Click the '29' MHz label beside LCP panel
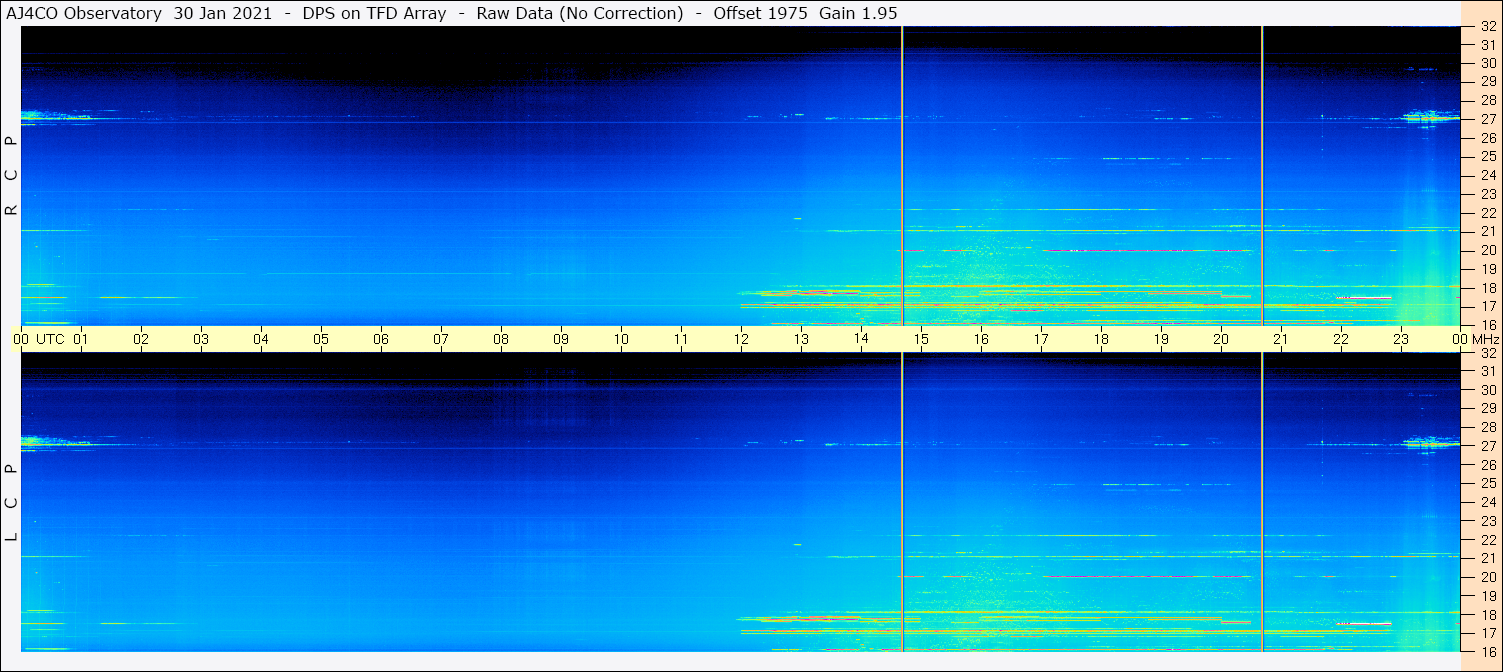Image resolution: width=1503 pixels, height=672 pixels. 1488,409
